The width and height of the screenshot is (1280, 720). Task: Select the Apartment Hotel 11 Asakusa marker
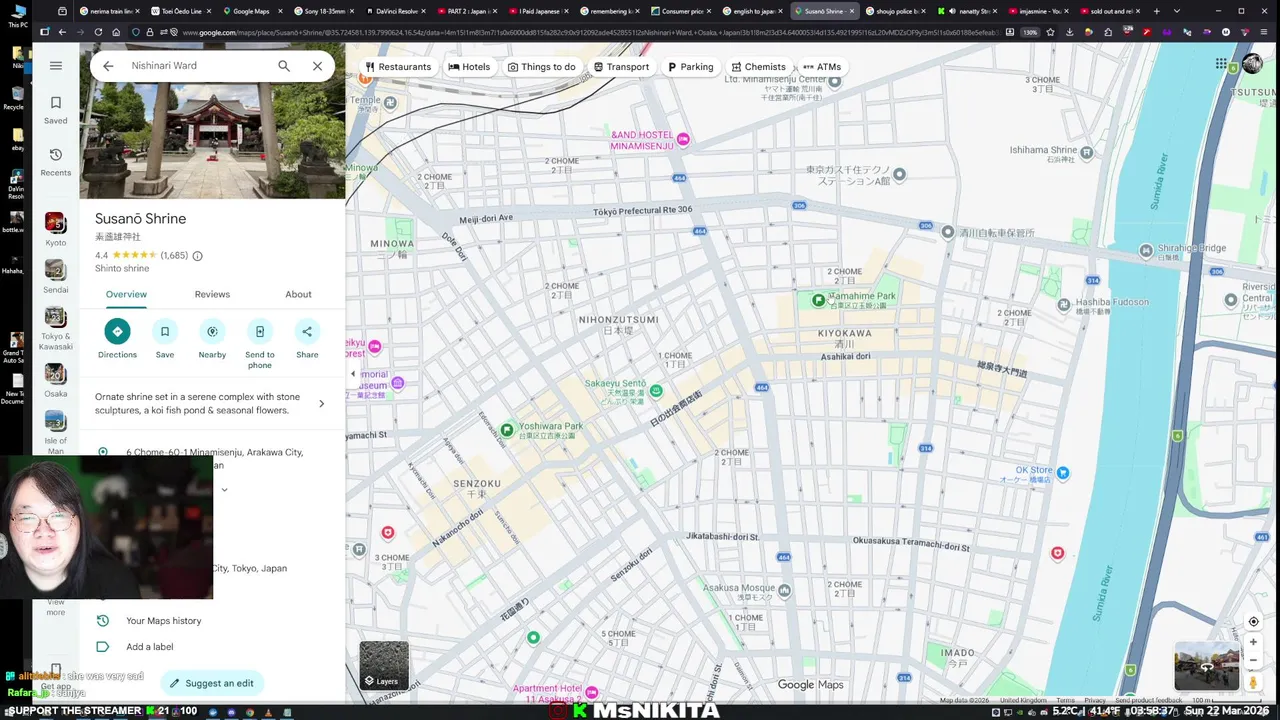tap(592, 692)
